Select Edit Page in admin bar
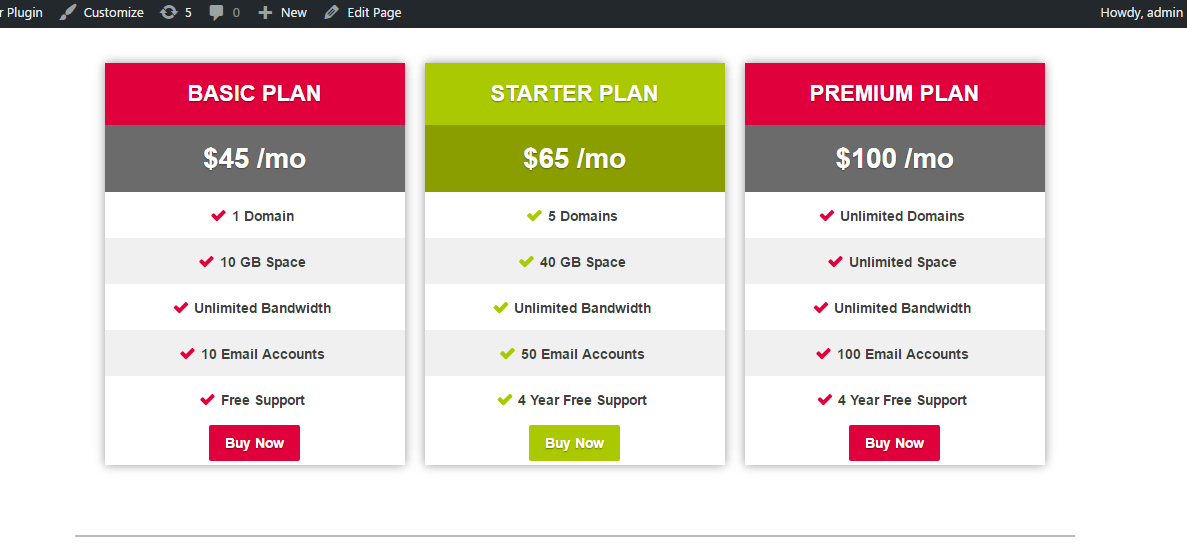 [x=374, y=13]
